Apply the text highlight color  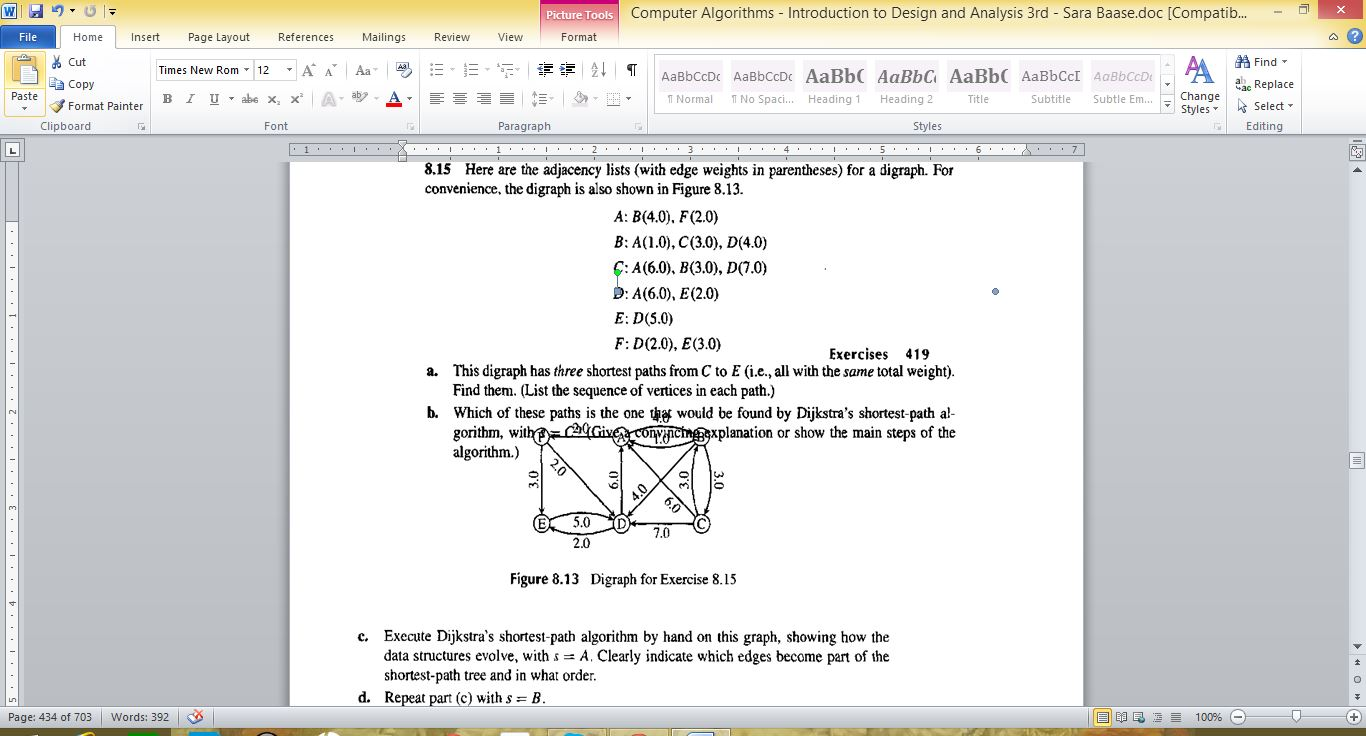click(359, 99)
